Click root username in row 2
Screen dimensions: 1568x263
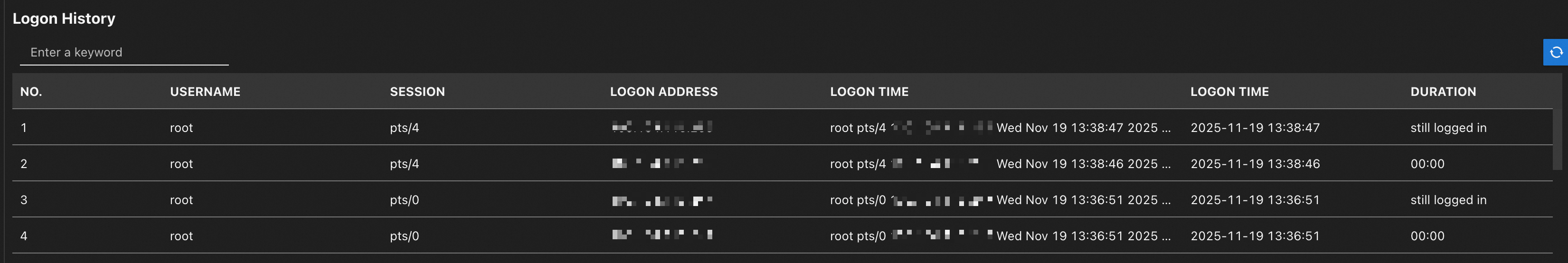click(181, 164)
